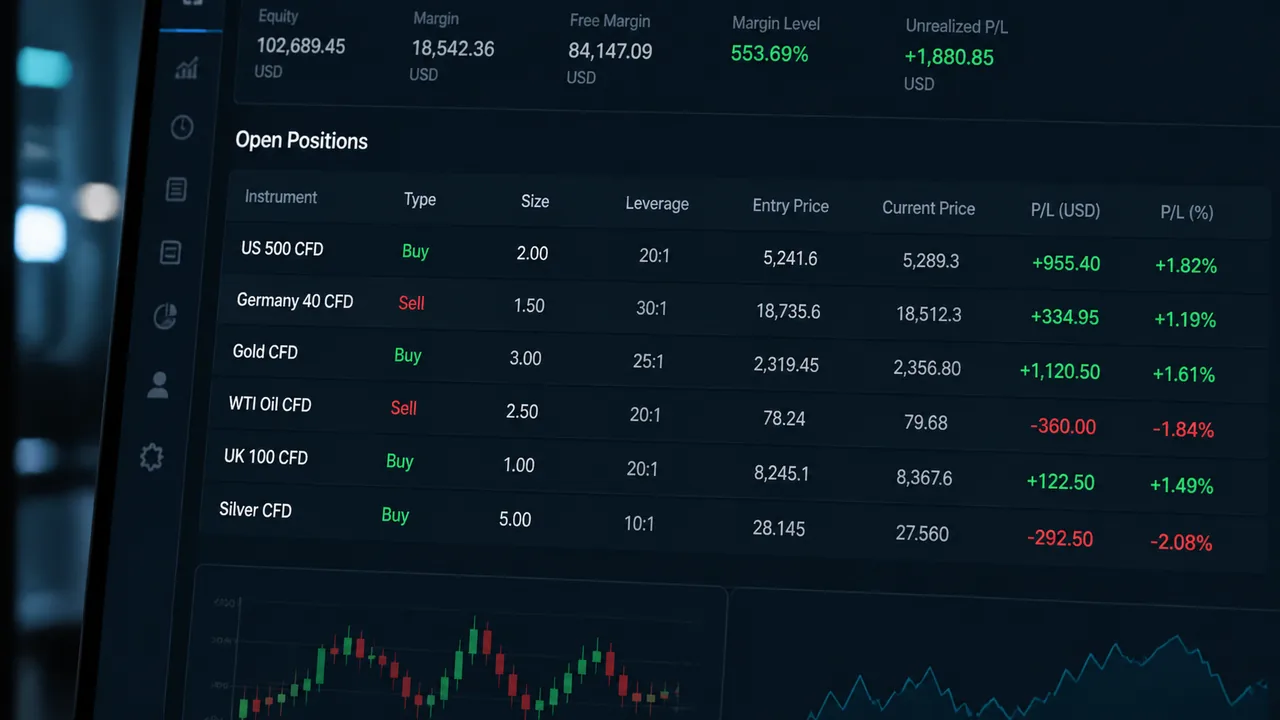Click the current price 79.68
The width and height of the screenshot is (1280, 720).
tap(925, 423)
